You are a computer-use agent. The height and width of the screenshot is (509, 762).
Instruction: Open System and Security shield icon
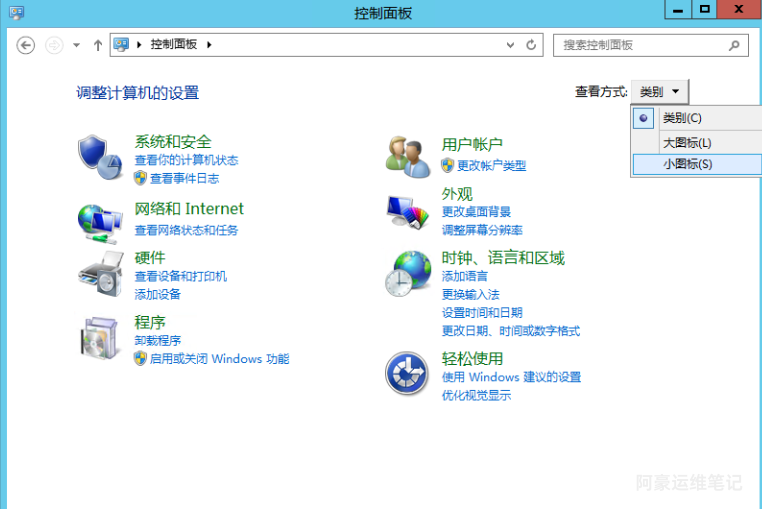100,157
